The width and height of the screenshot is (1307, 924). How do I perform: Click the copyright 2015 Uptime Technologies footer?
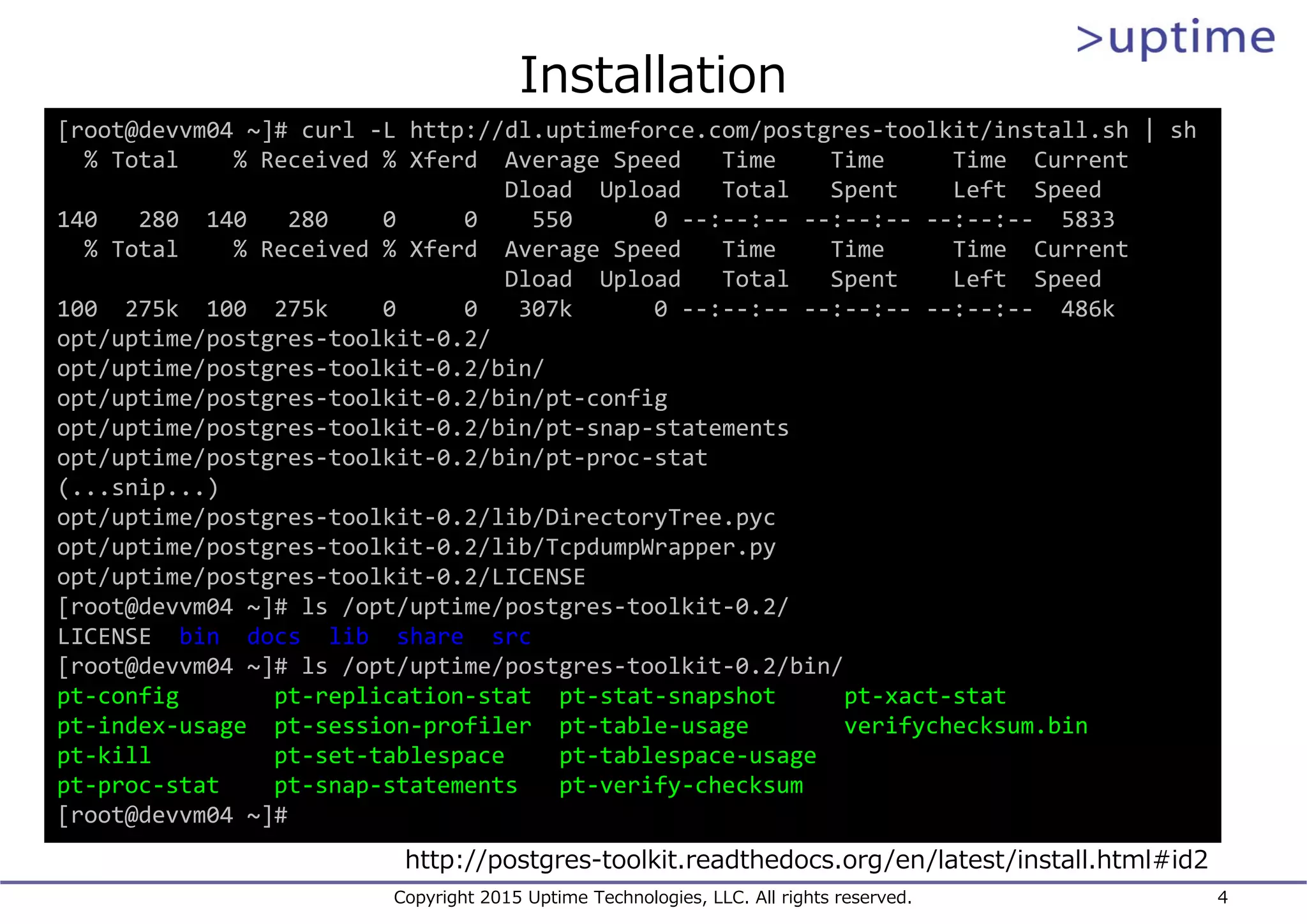(652, 898)
